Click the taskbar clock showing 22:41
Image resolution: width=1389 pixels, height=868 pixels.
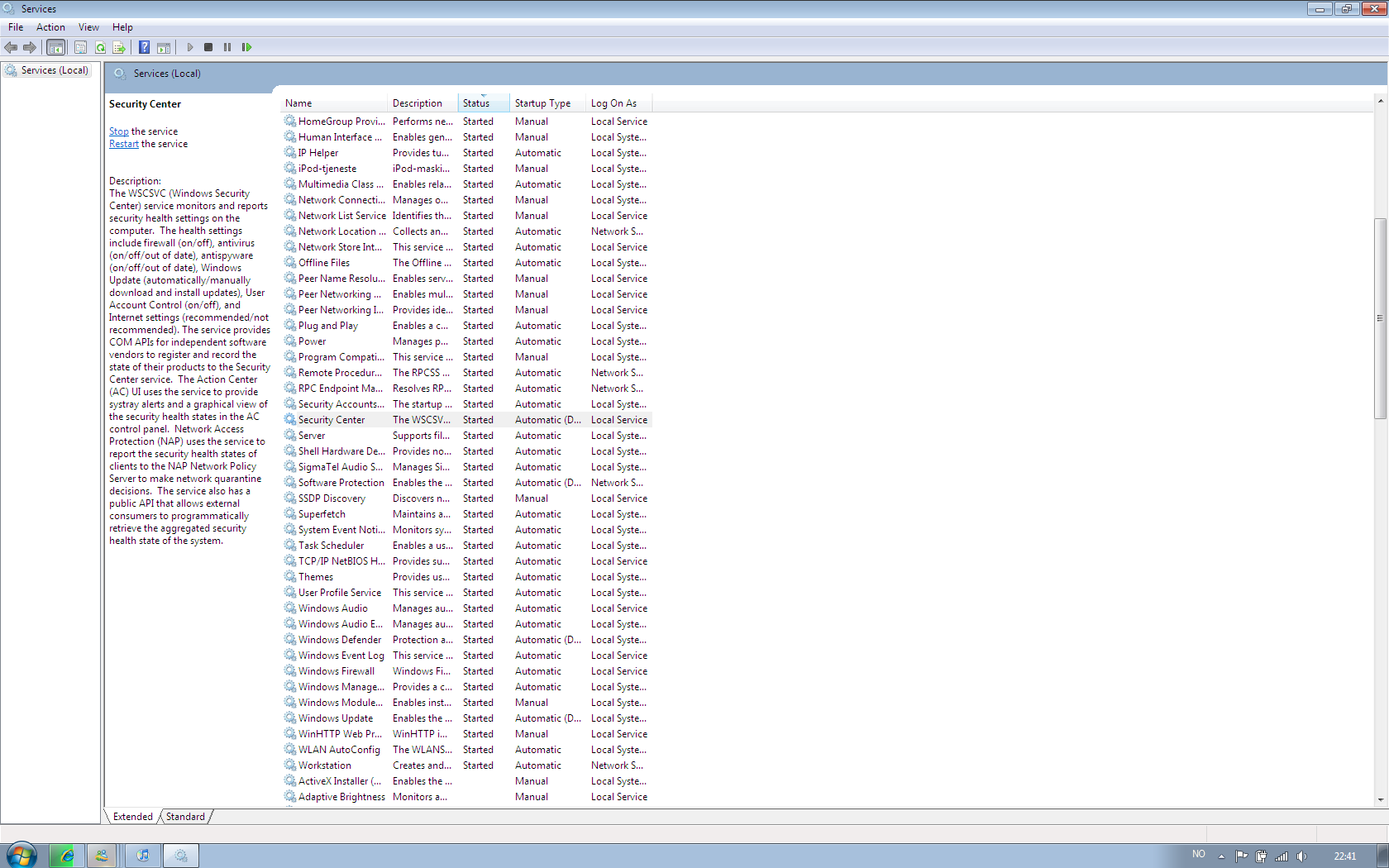pos(1344,856)
